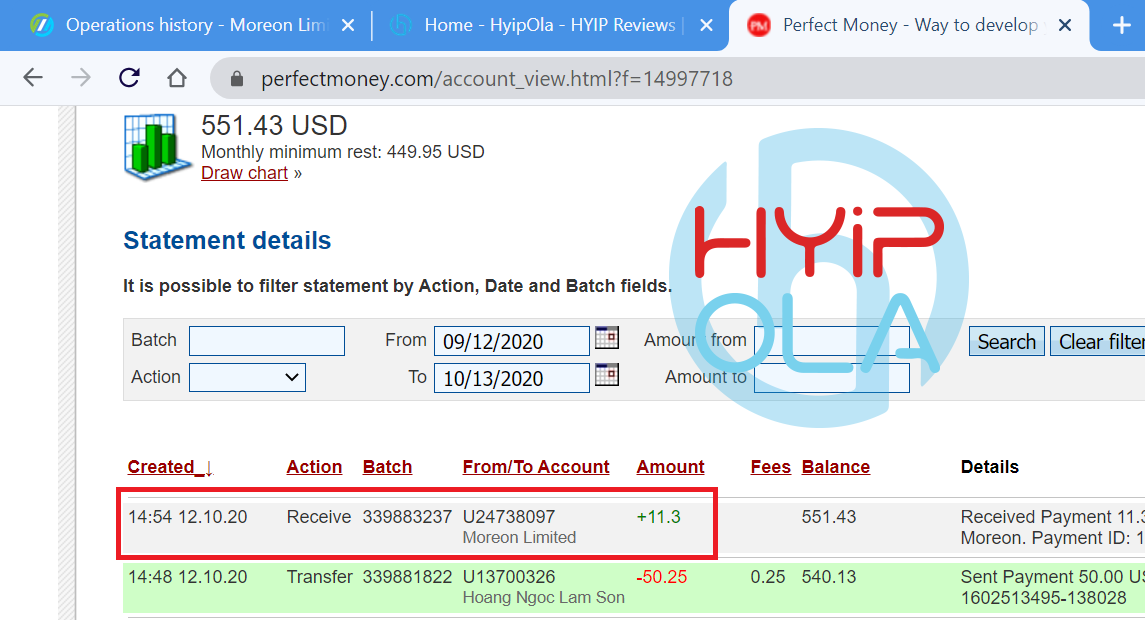
Task: Click account U13700326
Action: 509,577
